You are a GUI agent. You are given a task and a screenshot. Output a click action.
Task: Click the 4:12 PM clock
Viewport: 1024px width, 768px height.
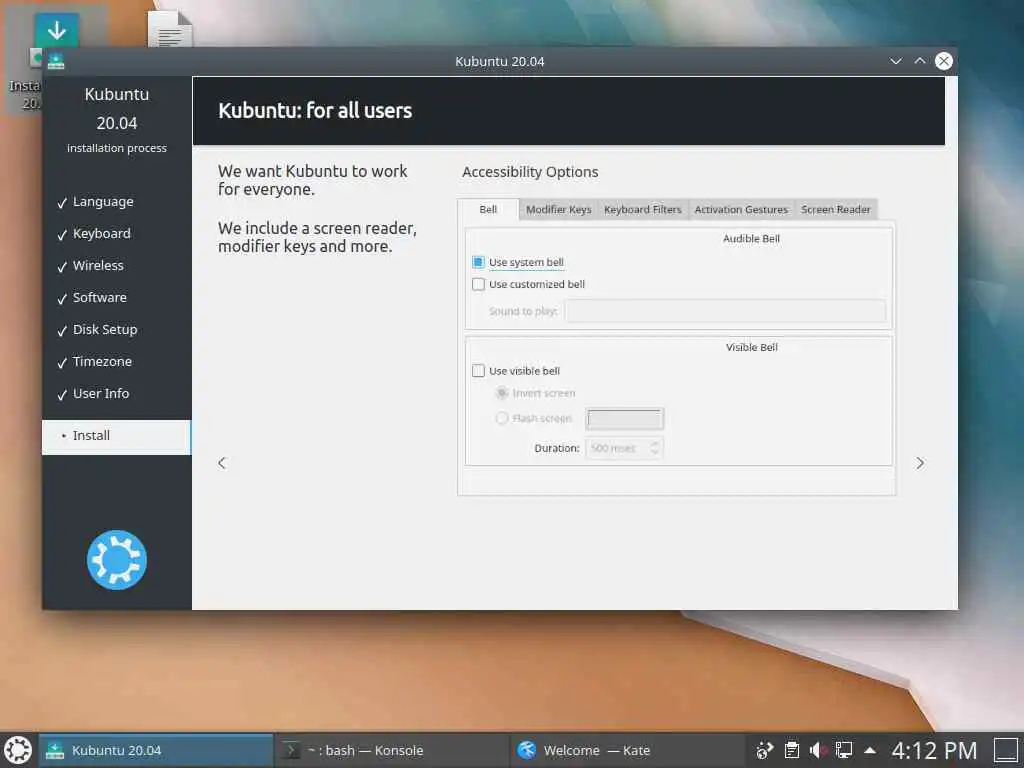click(x=934, y=750)
